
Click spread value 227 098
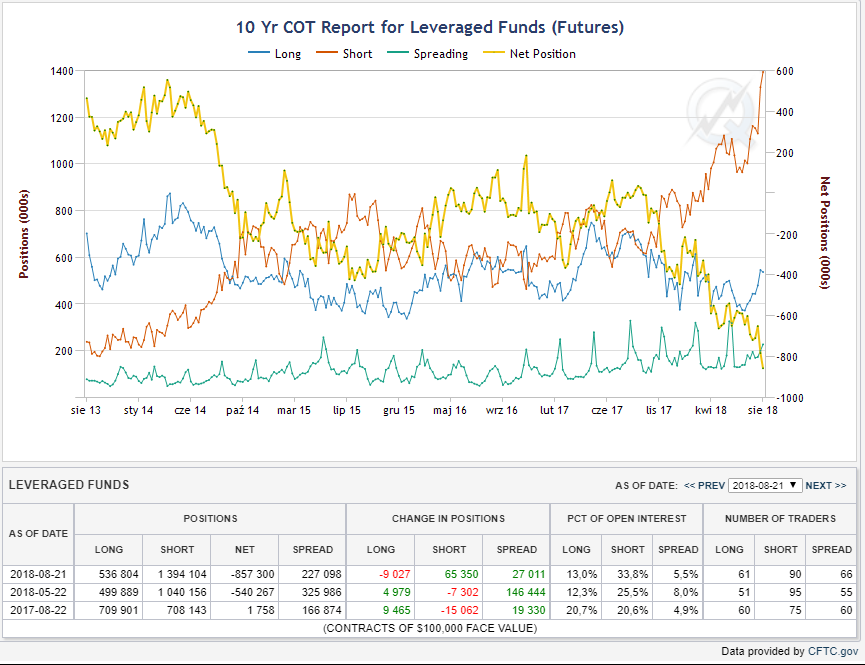coord(322,574)
